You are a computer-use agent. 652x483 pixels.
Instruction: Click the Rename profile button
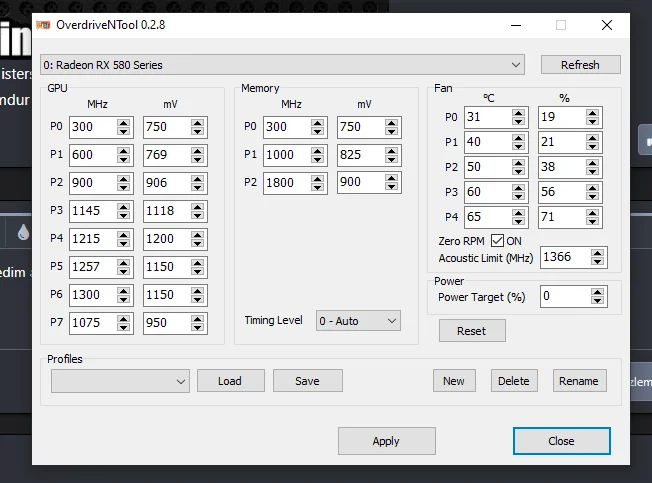click(x=579, y=381)
